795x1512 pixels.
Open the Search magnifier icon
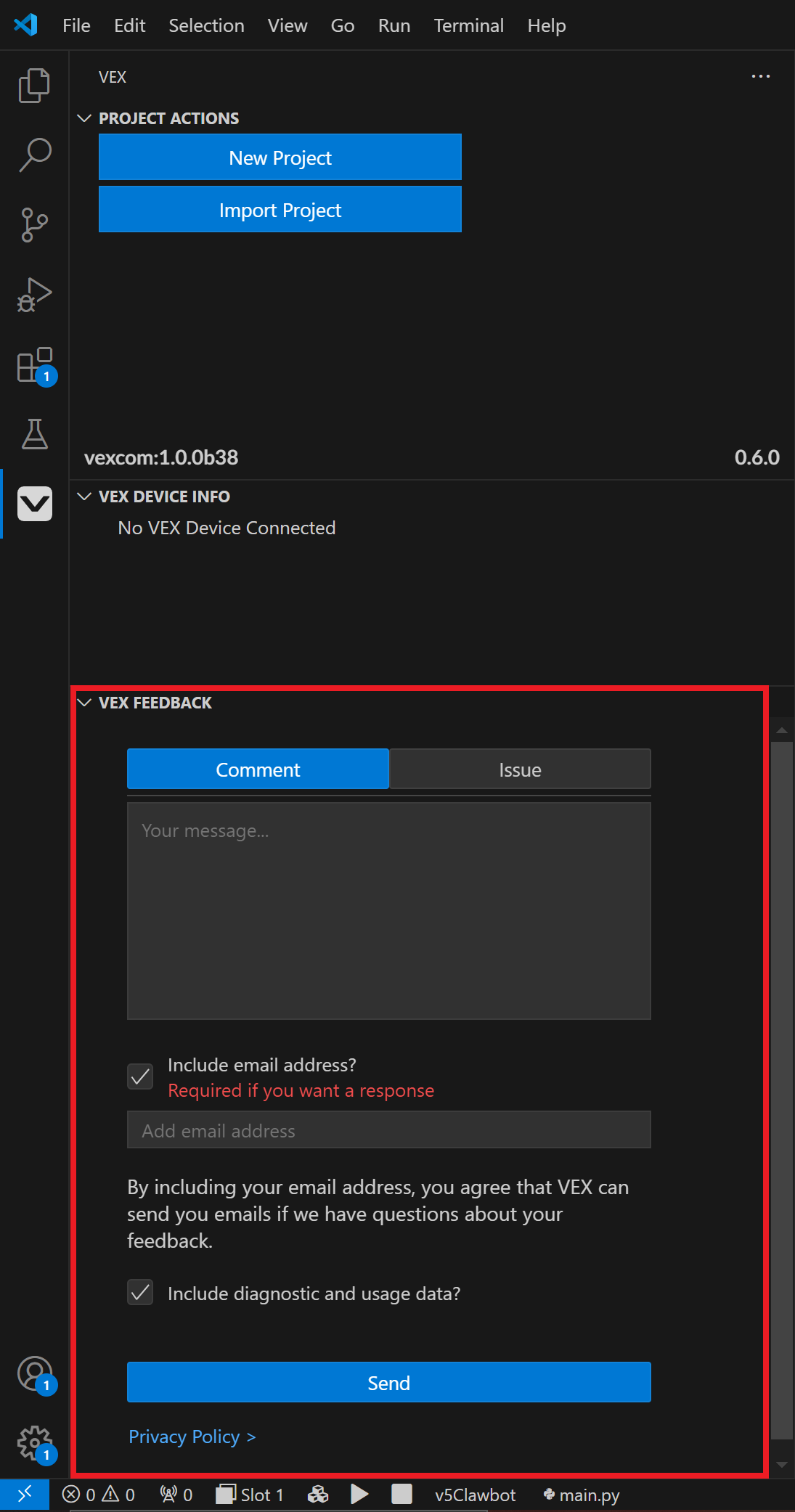click(34, 155)
